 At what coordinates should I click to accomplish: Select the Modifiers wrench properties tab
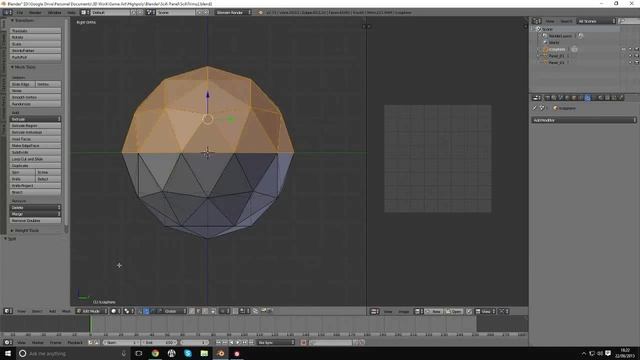point(587,98)
